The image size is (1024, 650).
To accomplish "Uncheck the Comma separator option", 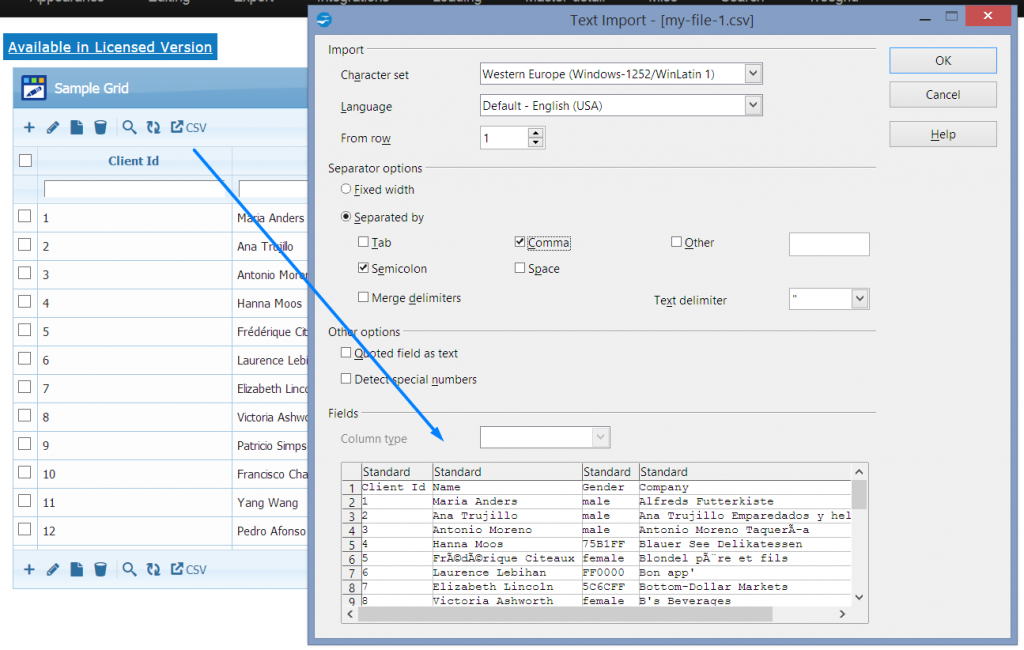I will pyautogui.click(x=519, y=242).
